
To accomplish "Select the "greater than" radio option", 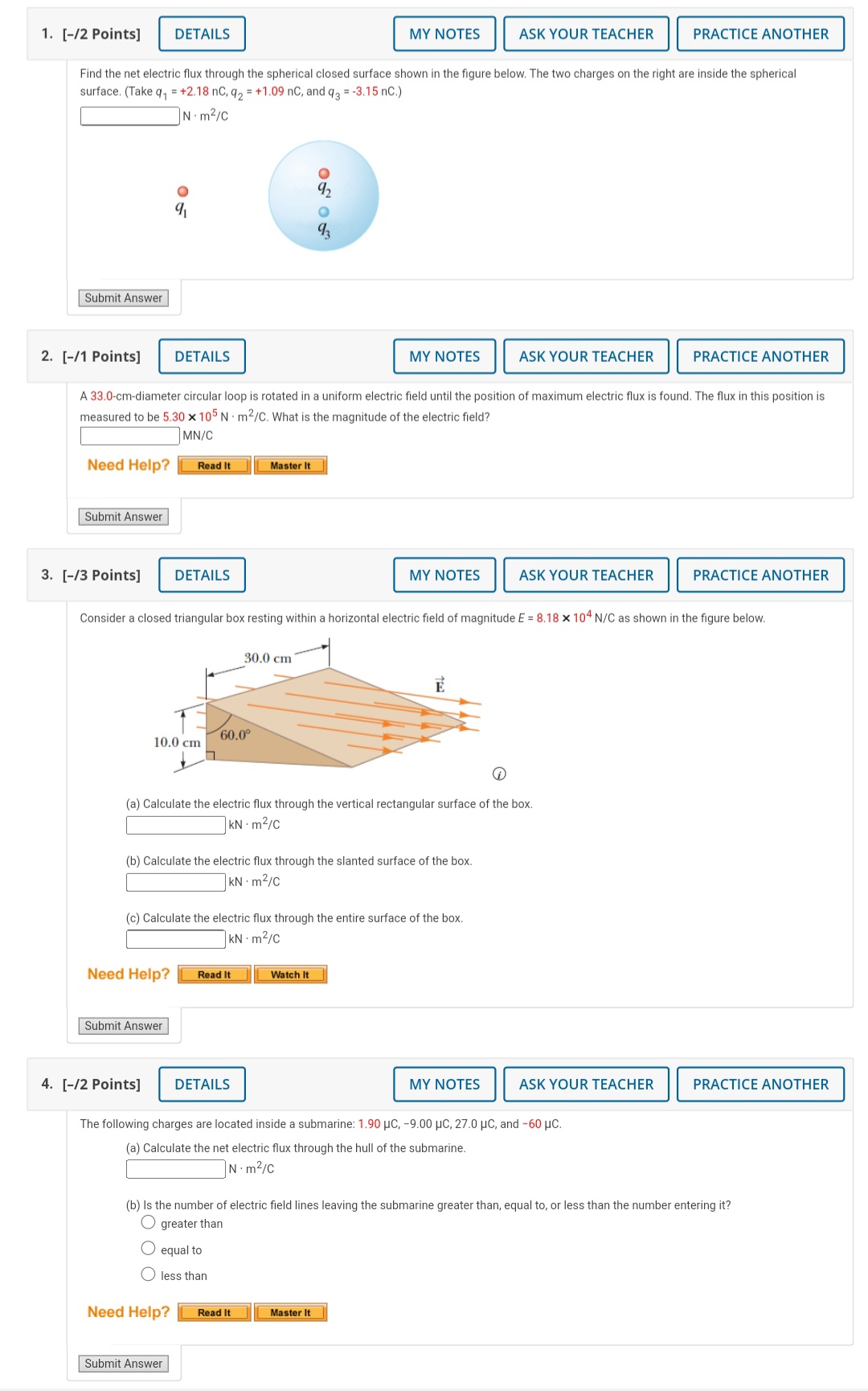I will [x=149, y=1222].
